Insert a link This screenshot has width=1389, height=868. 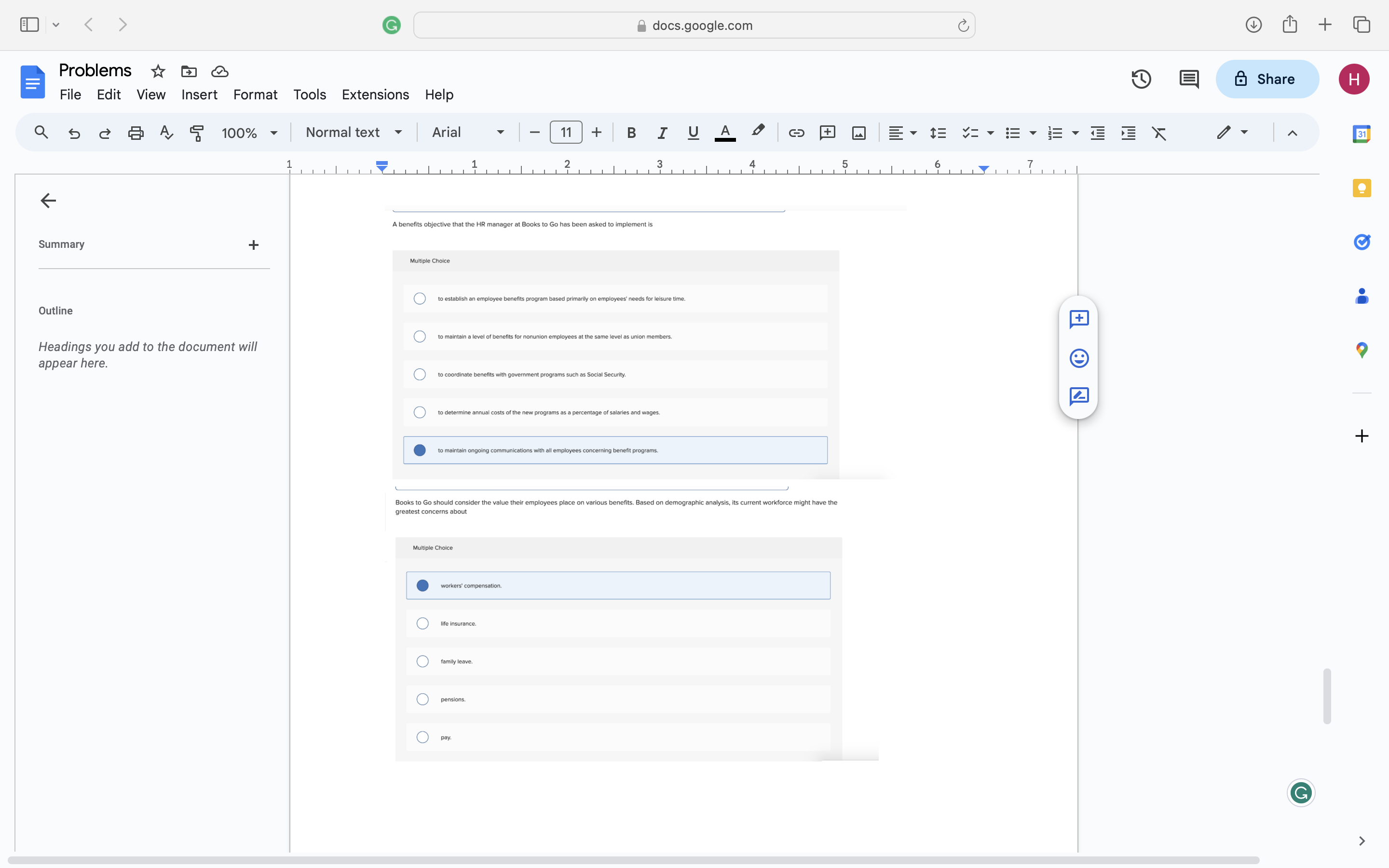click(x=797, y=133)
